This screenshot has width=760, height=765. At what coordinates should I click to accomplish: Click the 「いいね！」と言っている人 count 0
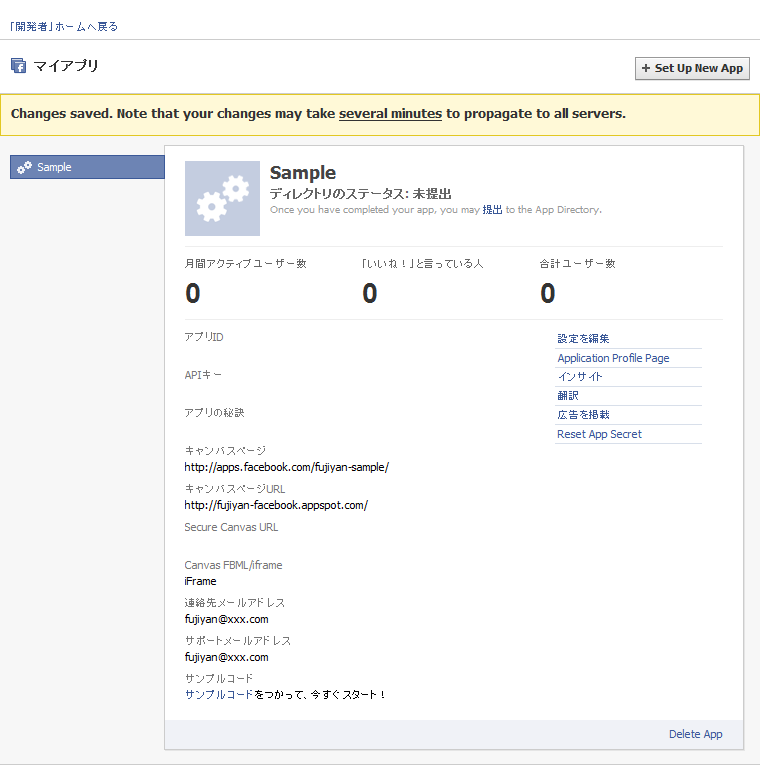[370, 293]
